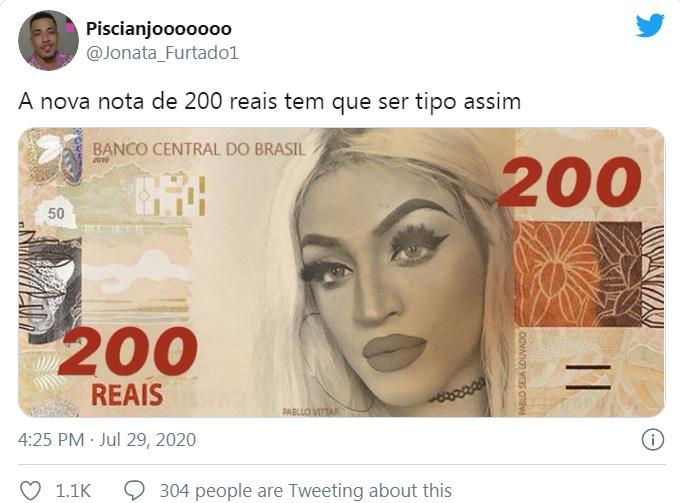
Task: Click the REAIS label on the banknote
Action: click(x=127, y=395)
